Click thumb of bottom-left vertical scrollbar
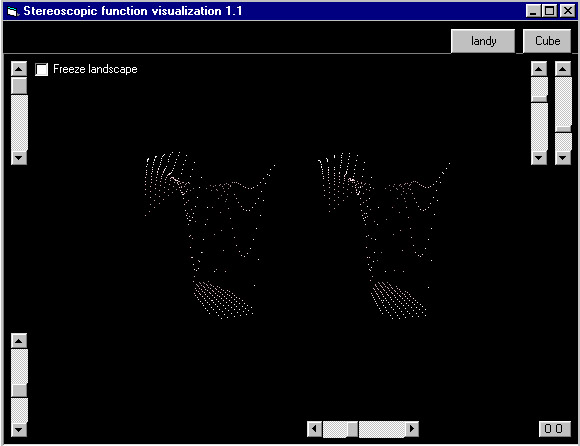Image resolution: width=580 pixels, height=446 pixels. tap(19, 391)
